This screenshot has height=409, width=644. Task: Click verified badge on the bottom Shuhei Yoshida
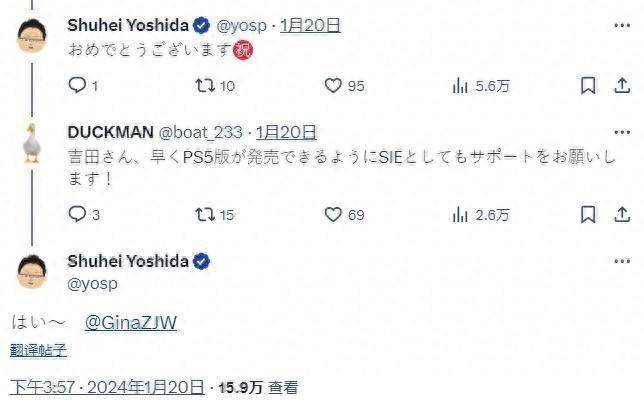click(201, 261)
